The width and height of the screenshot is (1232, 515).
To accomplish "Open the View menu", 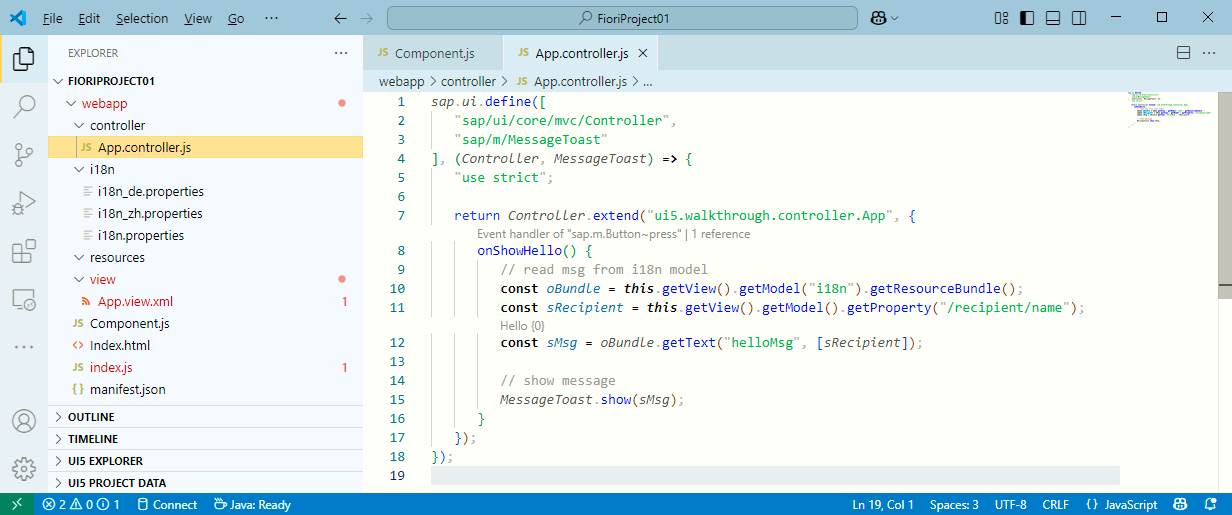I will coord(198,18).
